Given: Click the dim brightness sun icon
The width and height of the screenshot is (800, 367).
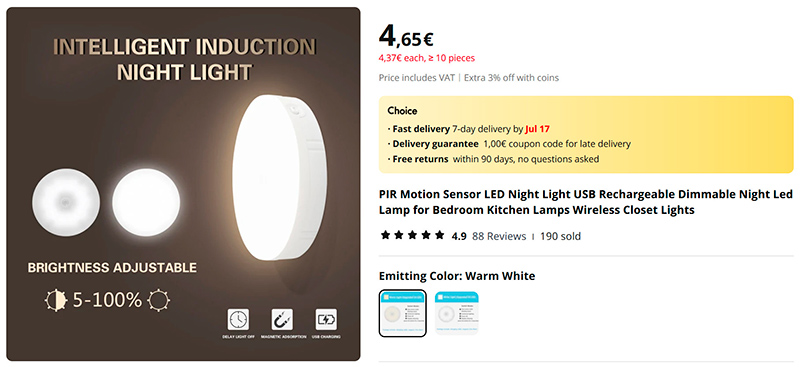Looking at the screenshot, I should 56,300.
